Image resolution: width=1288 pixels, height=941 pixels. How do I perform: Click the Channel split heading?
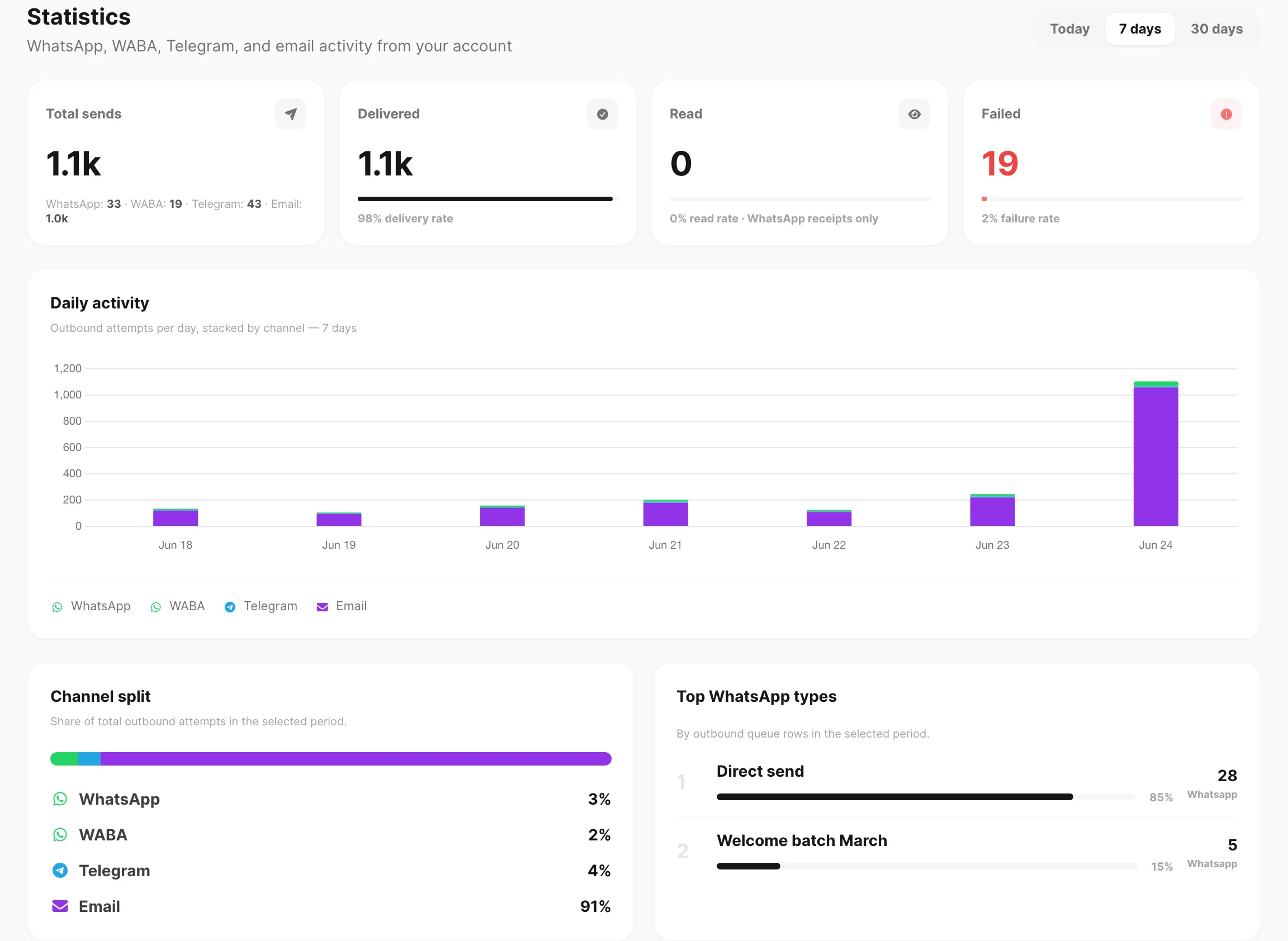(x=100, y=696)
